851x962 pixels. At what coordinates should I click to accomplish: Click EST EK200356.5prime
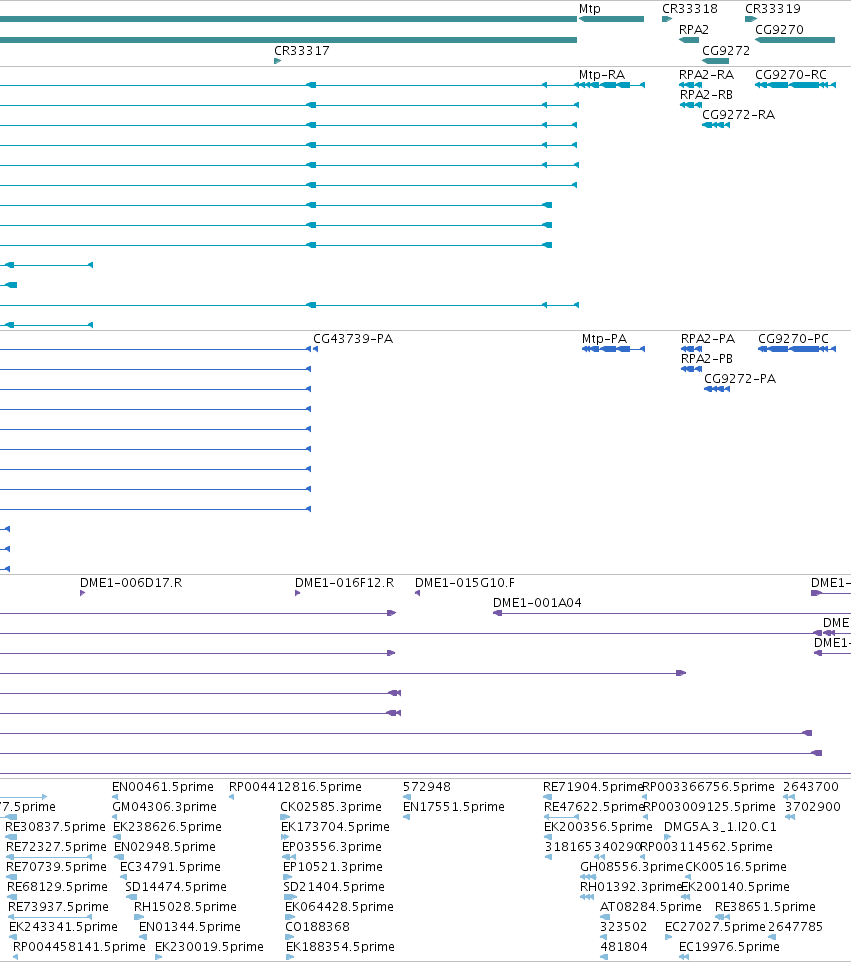pyautogui.click(x=598, y=827)
